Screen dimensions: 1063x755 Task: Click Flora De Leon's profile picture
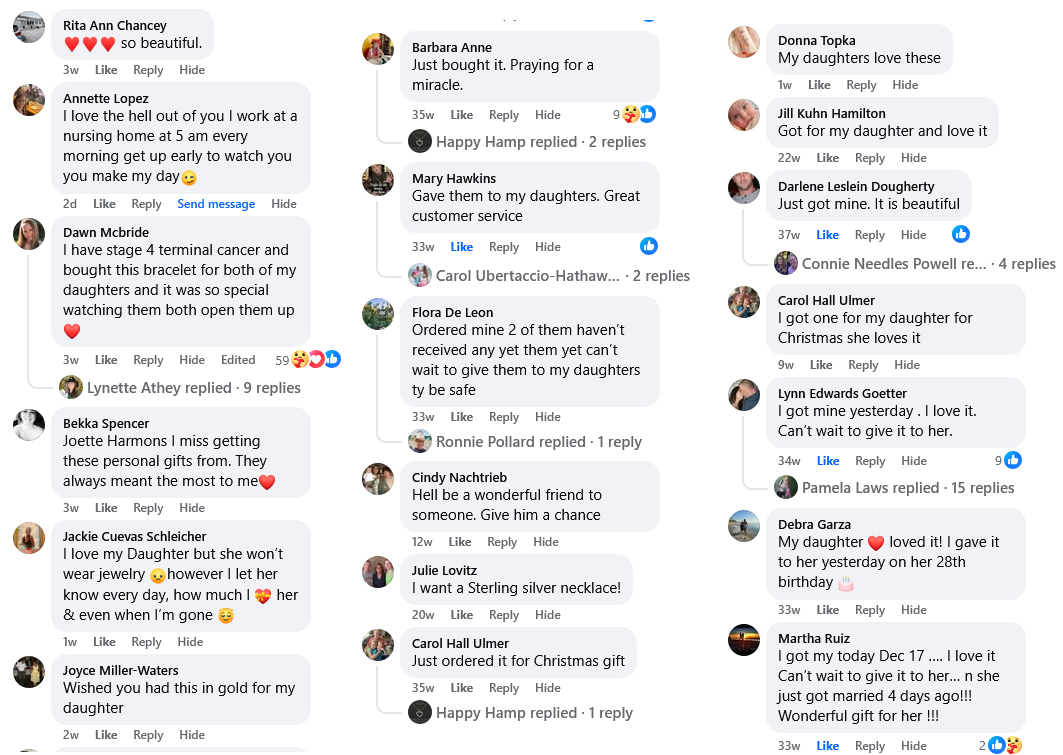pyautogui.click(x=378, y=314)
